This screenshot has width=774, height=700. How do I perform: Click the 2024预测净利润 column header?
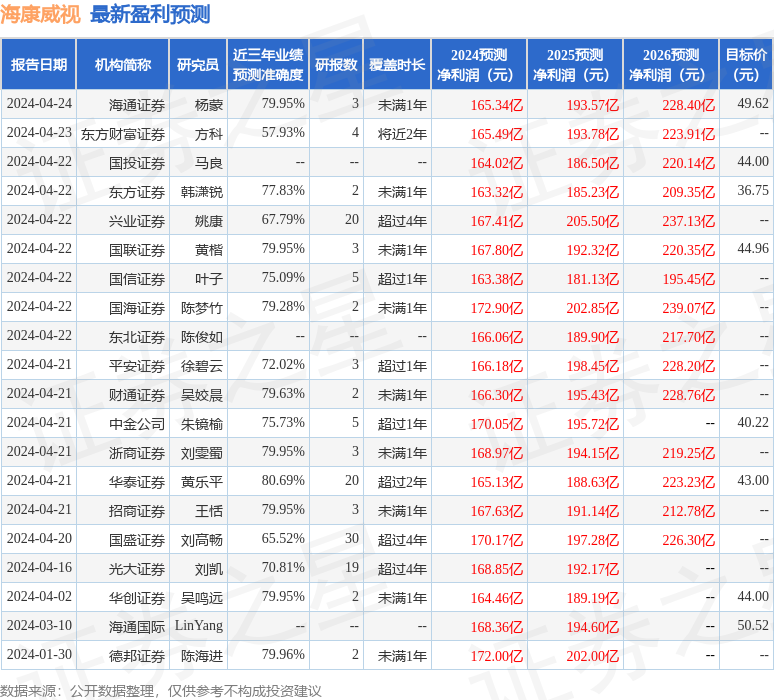pos(479,65)
